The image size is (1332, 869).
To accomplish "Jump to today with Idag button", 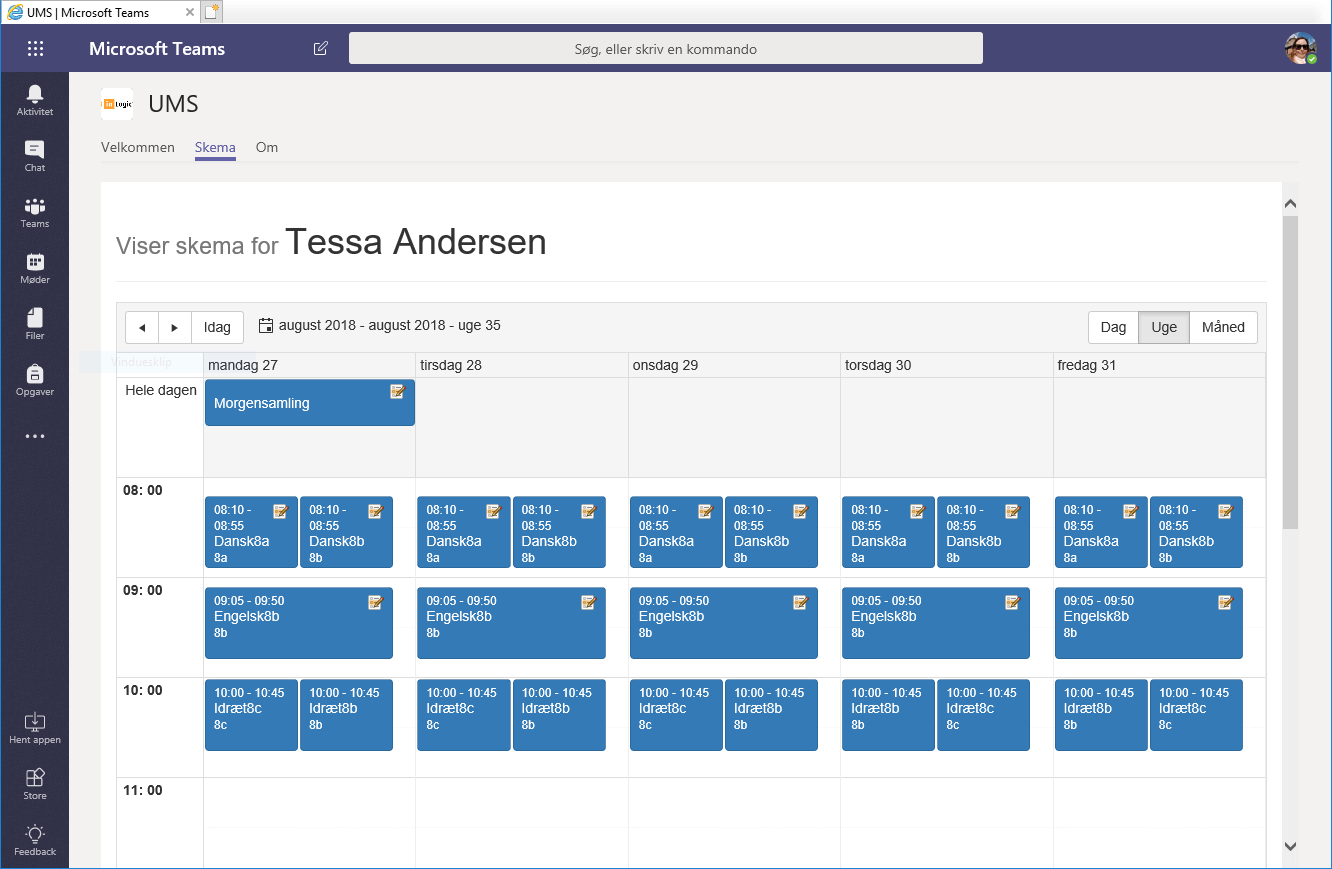I will pyautogui.click(x=217, y=327).
